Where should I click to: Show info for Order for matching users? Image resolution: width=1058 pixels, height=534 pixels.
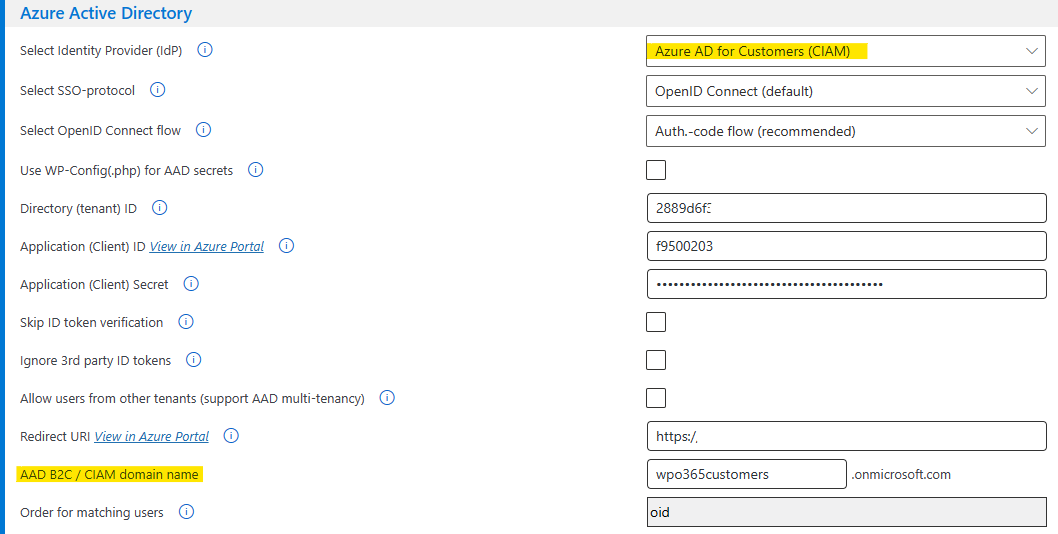tap(186, 512)
